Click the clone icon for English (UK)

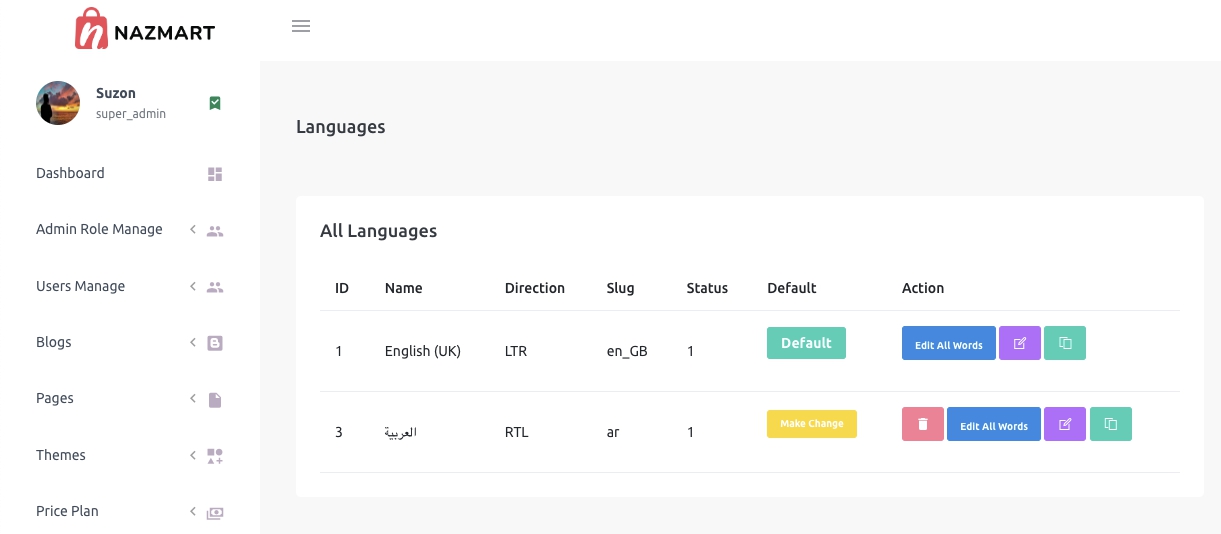1065,344
